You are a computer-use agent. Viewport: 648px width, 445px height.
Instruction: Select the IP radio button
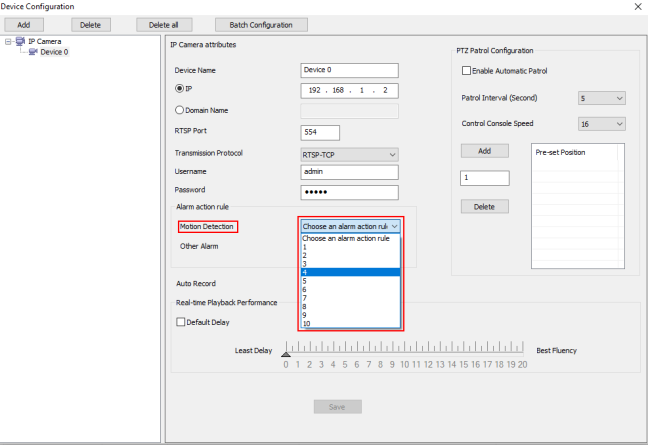pyautogui.click(x=180, y=90)
